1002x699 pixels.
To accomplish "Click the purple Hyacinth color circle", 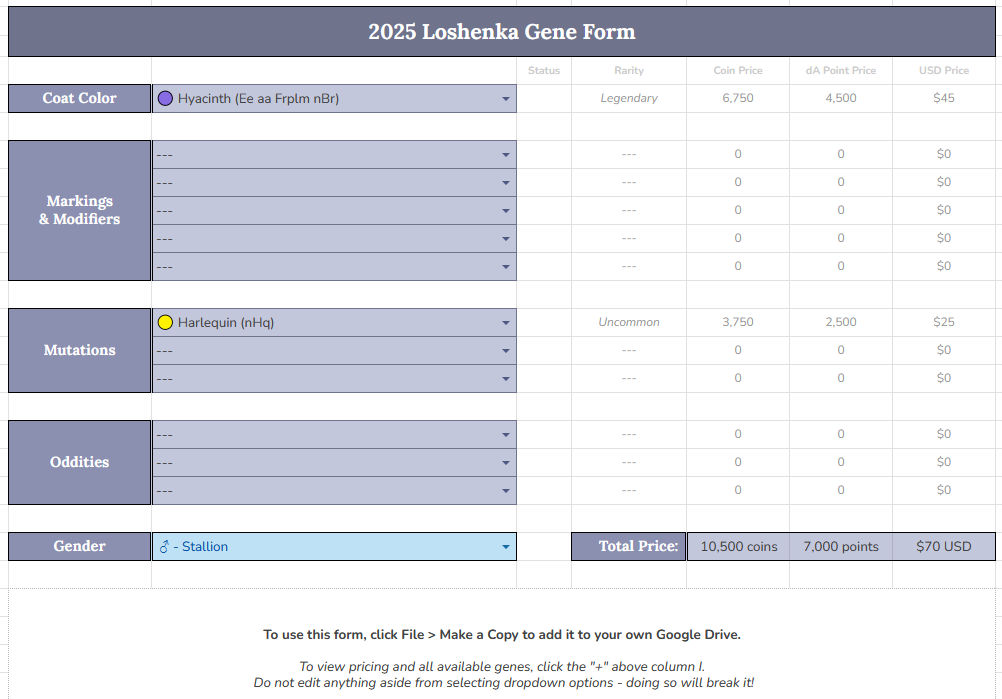I will [x=166, y=98].
